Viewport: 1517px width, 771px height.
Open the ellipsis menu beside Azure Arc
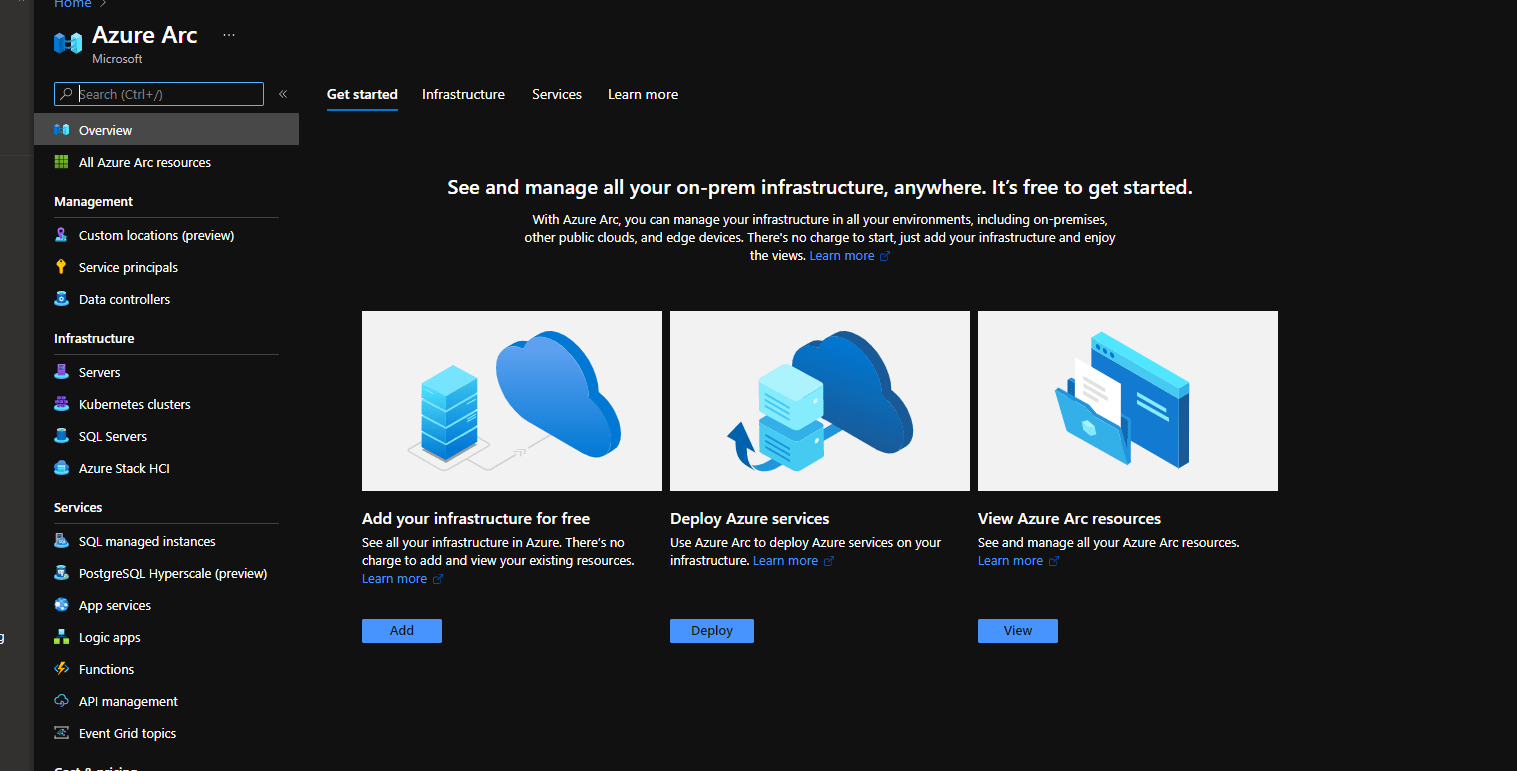pos(229,35)
